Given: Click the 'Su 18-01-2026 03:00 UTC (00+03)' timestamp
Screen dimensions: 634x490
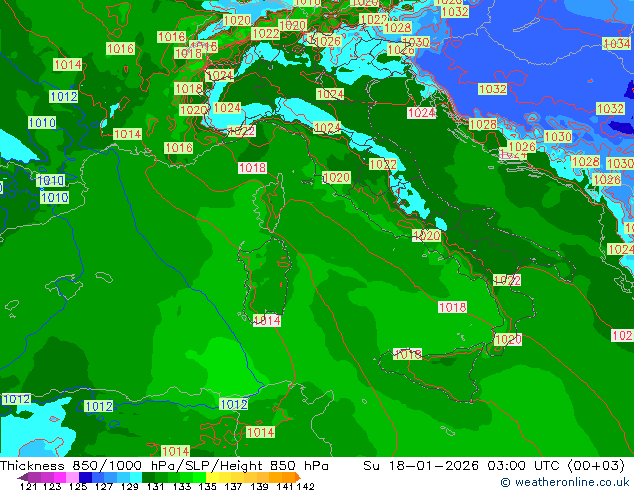Looking at the screenshot, I should point(494,465).
